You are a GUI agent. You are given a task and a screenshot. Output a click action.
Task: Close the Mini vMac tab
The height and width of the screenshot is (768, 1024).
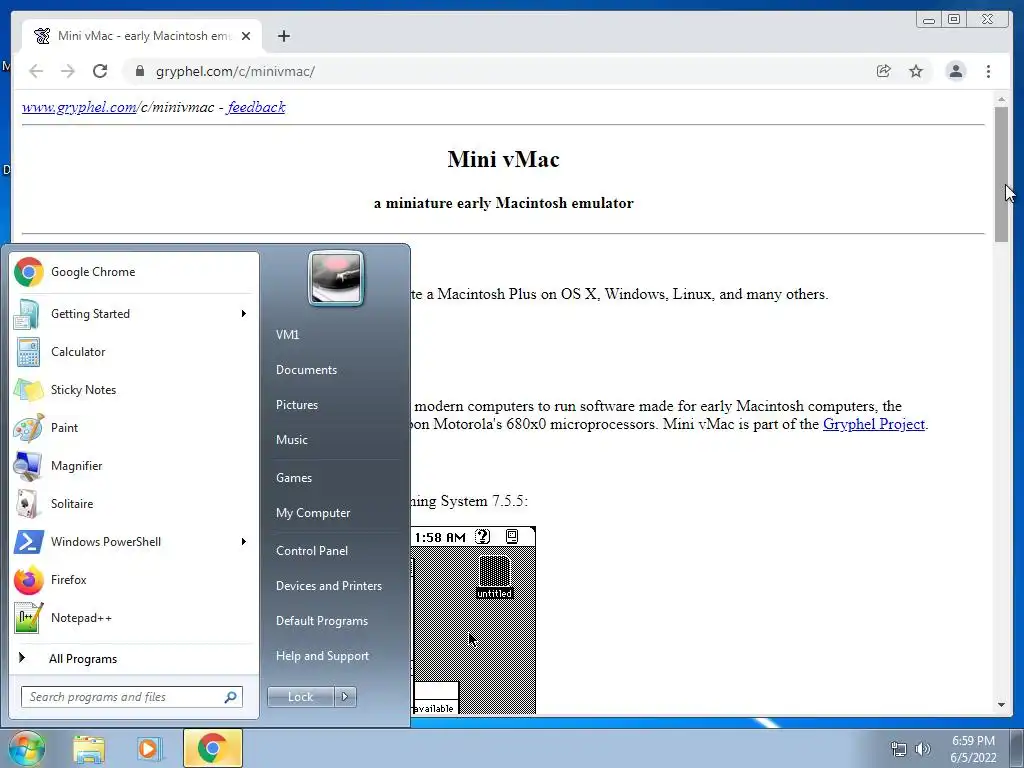(x=246, y=36)
